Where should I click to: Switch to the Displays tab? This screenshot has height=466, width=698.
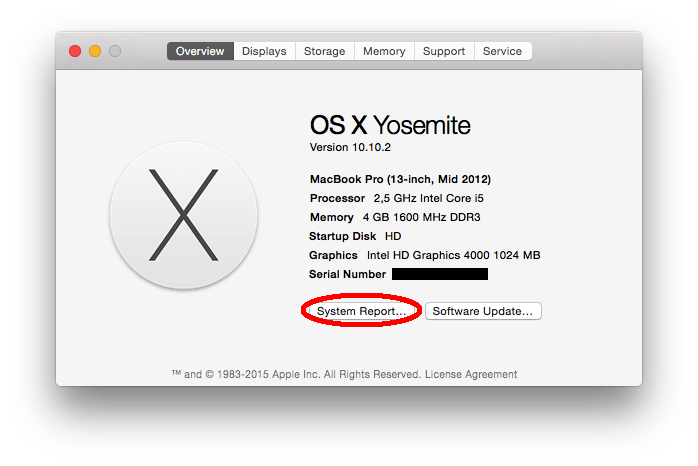pos(264,51)
